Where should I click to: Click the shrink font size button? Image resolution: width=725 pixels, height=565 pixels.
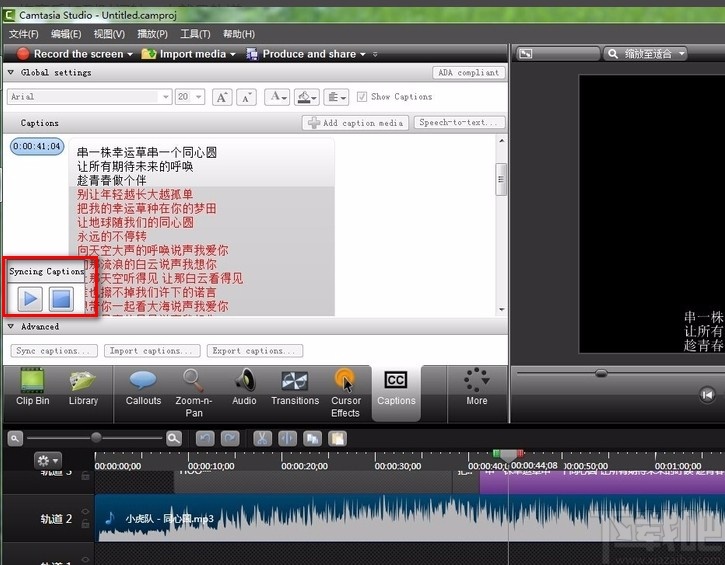click(x=246, y=97)
